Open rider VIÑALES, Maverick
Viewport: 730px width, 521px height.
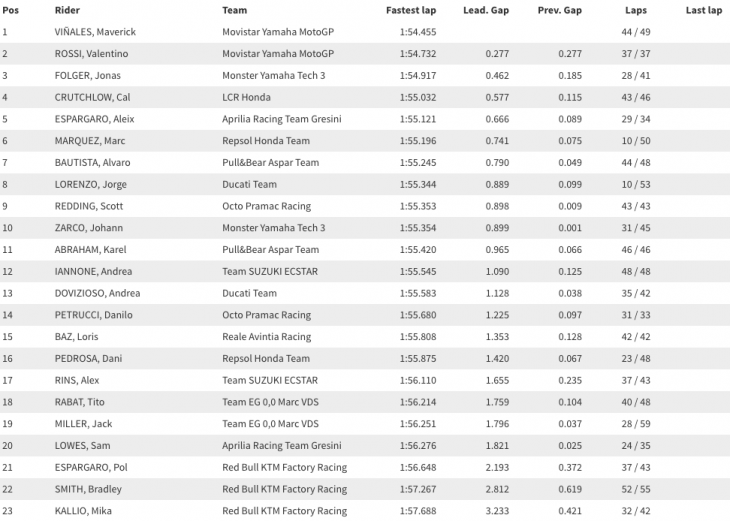(x=95, y=32)
